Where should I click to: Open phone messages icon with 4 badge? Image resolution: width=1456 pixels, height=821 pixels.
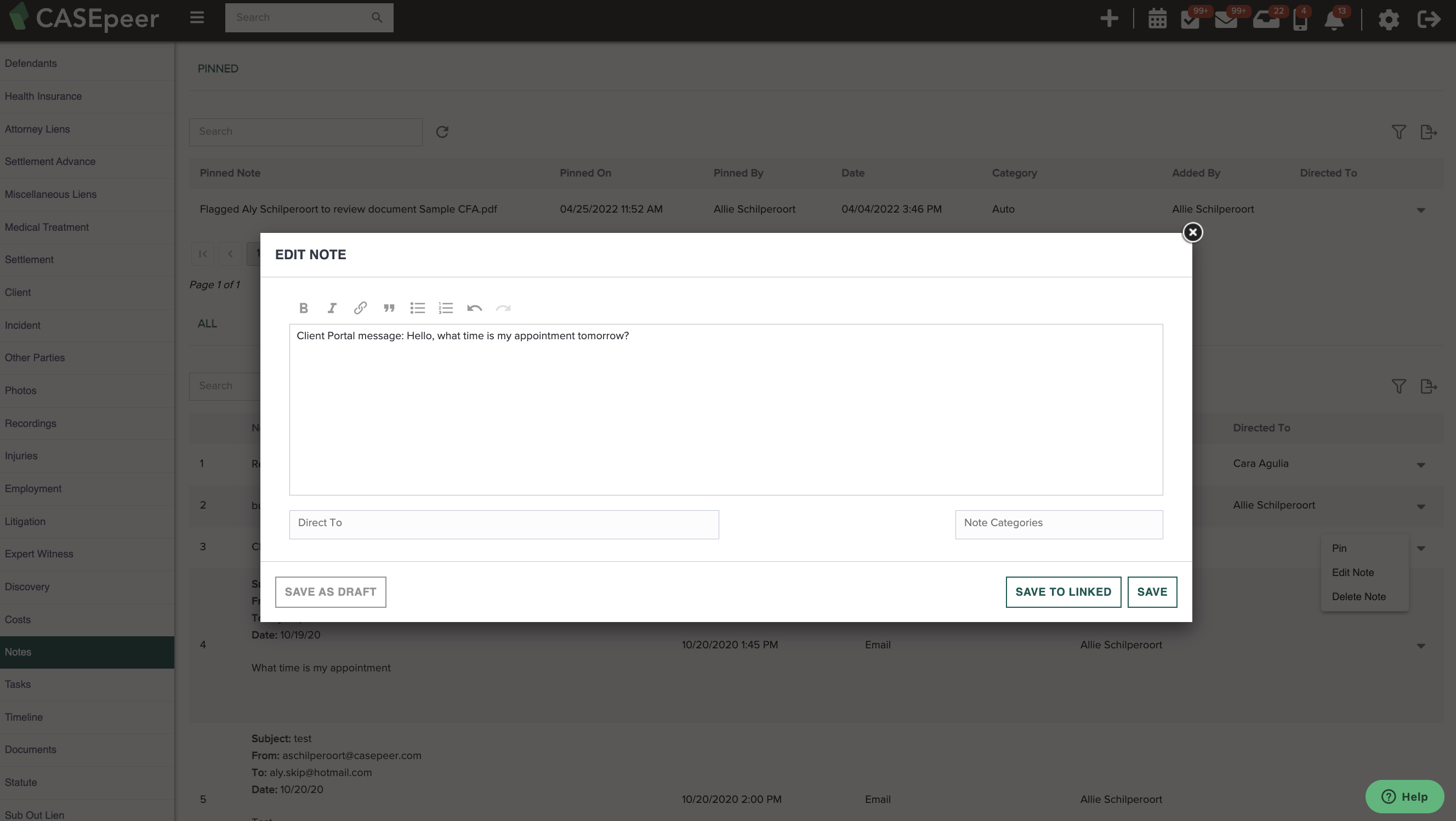pos(1300,19)
